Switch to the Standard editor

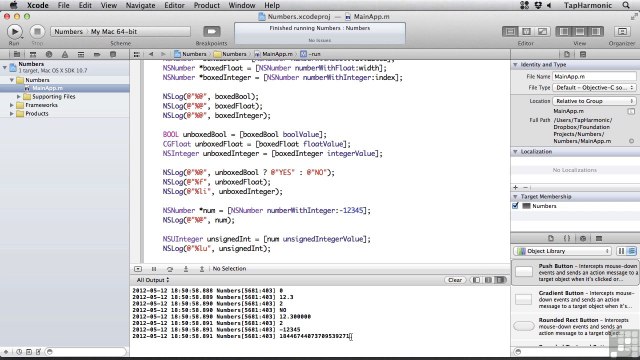tap(510, 31)
